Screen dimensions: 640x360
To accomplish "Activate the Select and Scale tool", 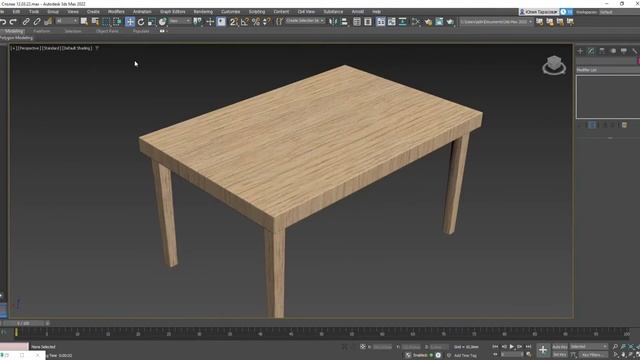I will point(151,22).
